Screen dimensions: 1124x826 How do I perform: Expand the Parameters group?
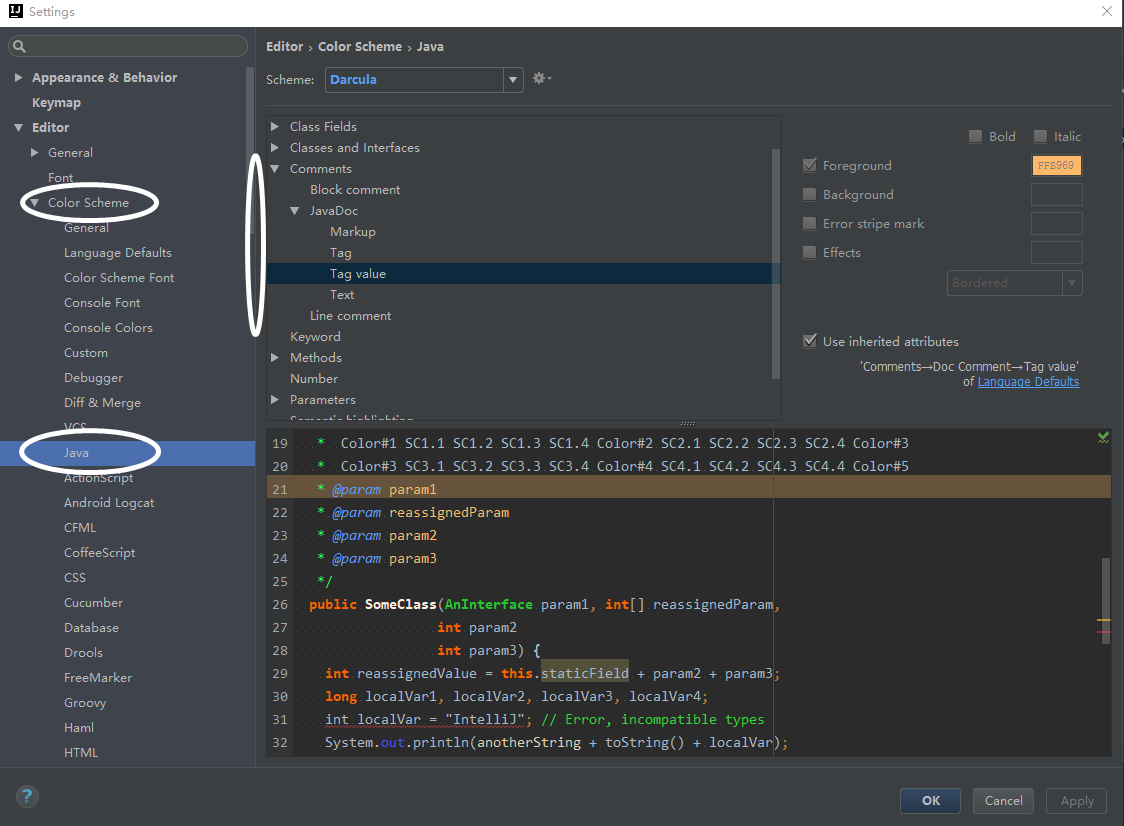[275, 399]
